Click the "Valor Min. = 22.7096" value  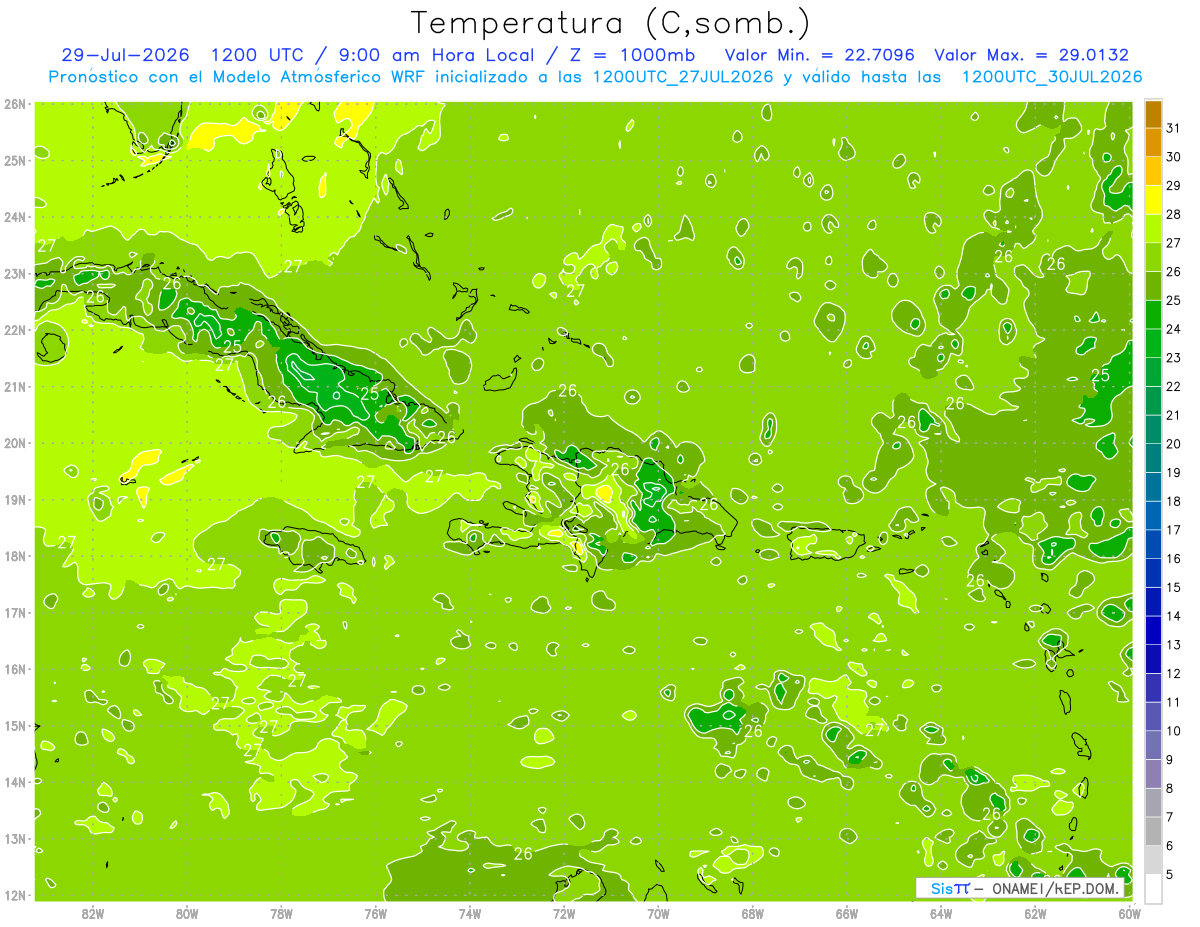click(x=819, y=55)
